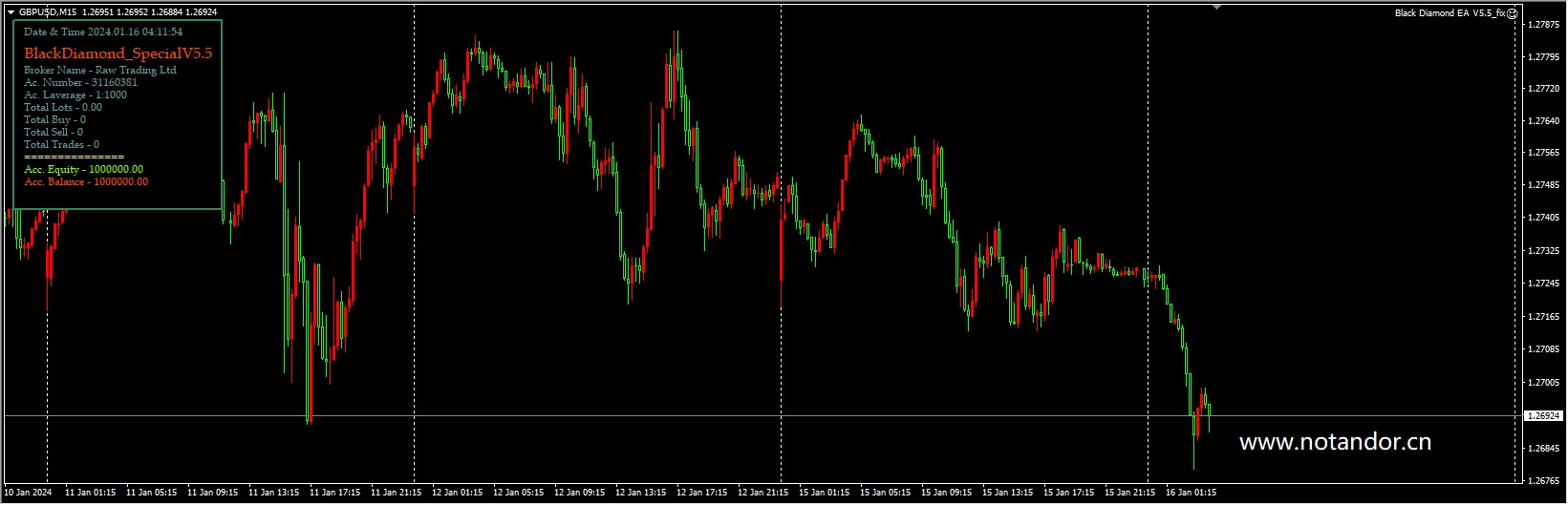The height and width of the screenshot is (505, 1568).
Task: Click the 1.27485 price scale label
Action: pos(1544,185)
